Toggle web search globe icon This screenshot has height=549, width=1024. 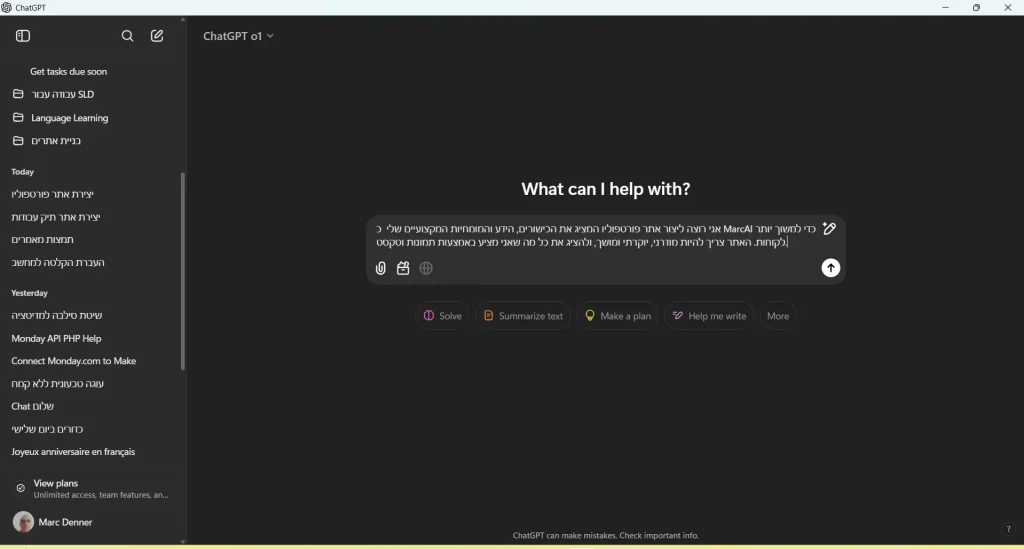click(426, 268)
